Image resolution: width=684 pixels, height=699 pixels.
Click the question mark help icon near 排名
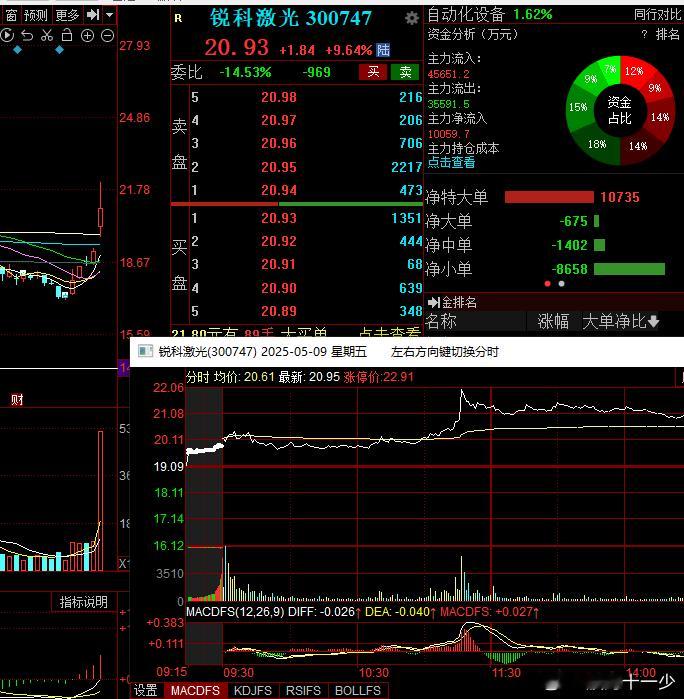[x=644, y=34]
